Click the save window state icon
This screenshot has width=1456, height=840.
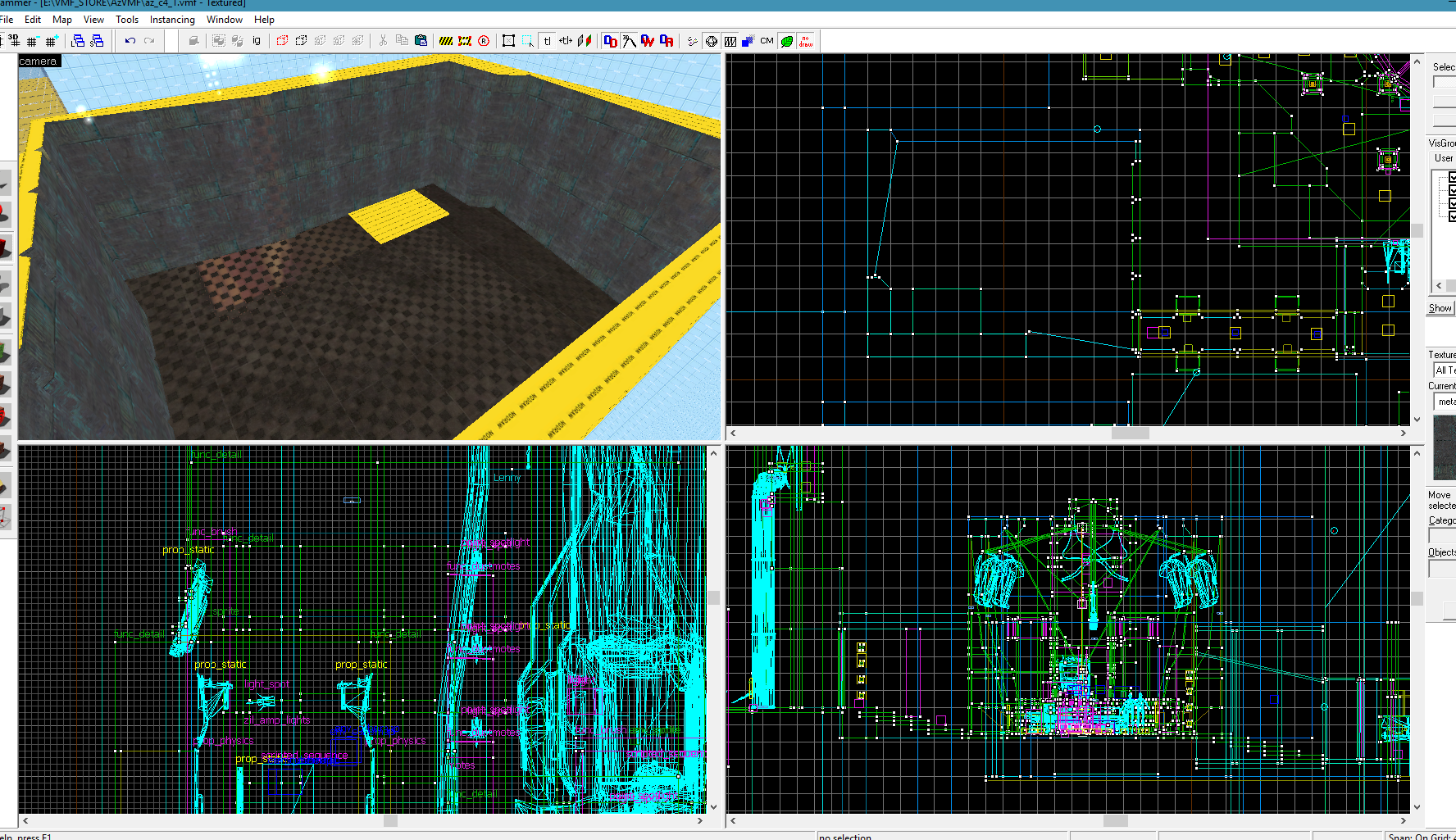(97, 41)
